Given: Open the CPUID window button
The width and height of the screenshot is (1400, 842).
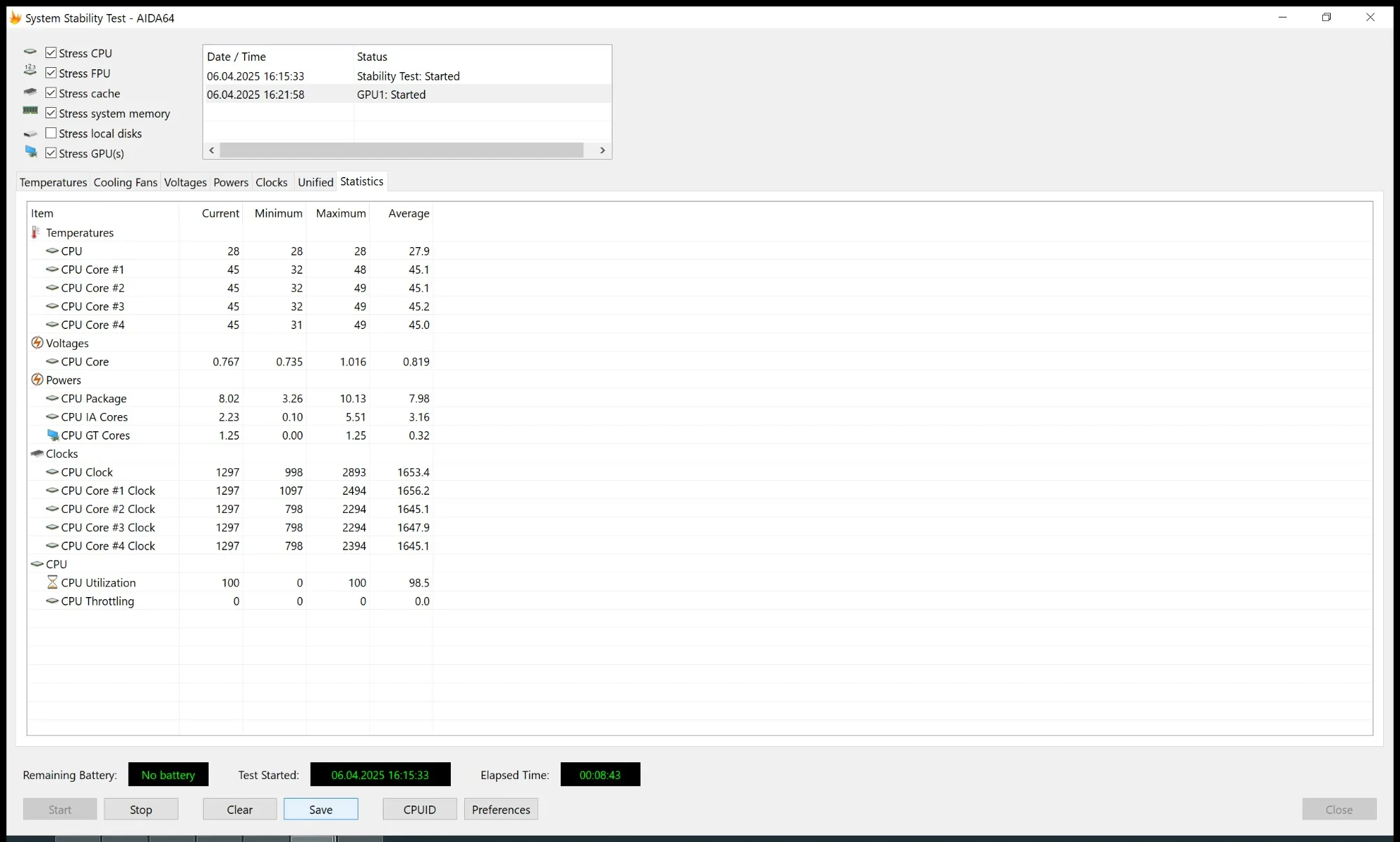Looking at the screenshot, I should point(419,809).
